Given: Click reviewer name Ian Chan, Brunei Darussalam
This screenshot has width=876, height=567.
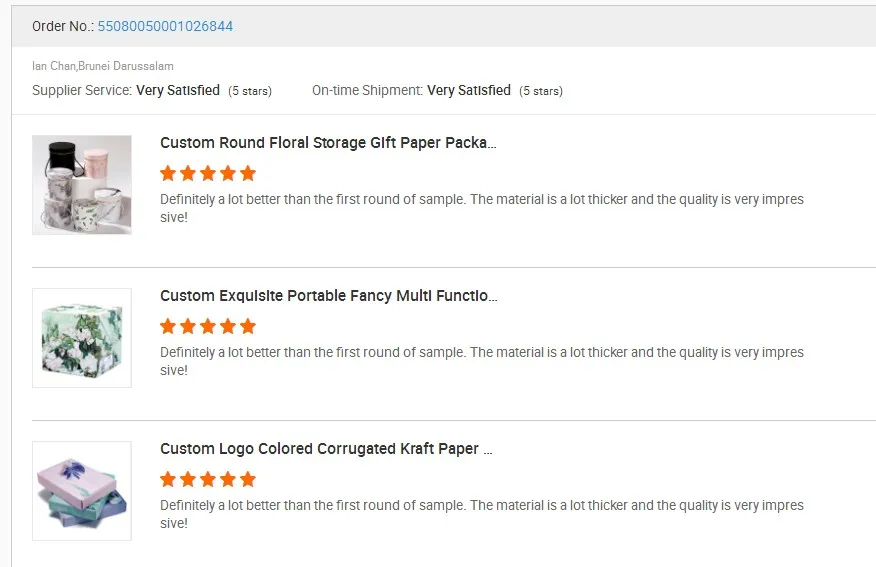Looking at the screenshot, I should 103,66.
